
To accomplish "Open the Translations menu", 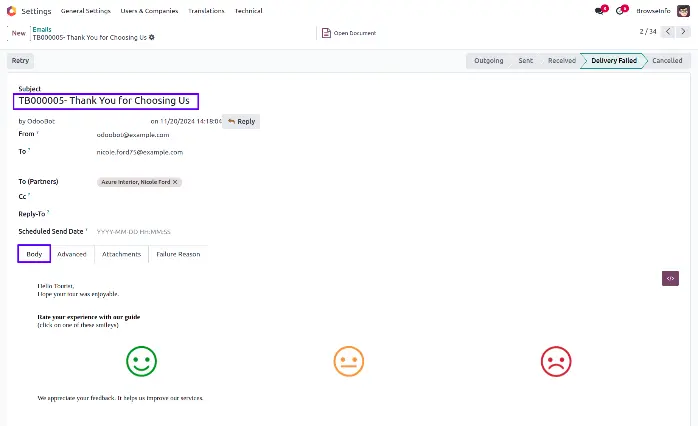I will point(207,10).
